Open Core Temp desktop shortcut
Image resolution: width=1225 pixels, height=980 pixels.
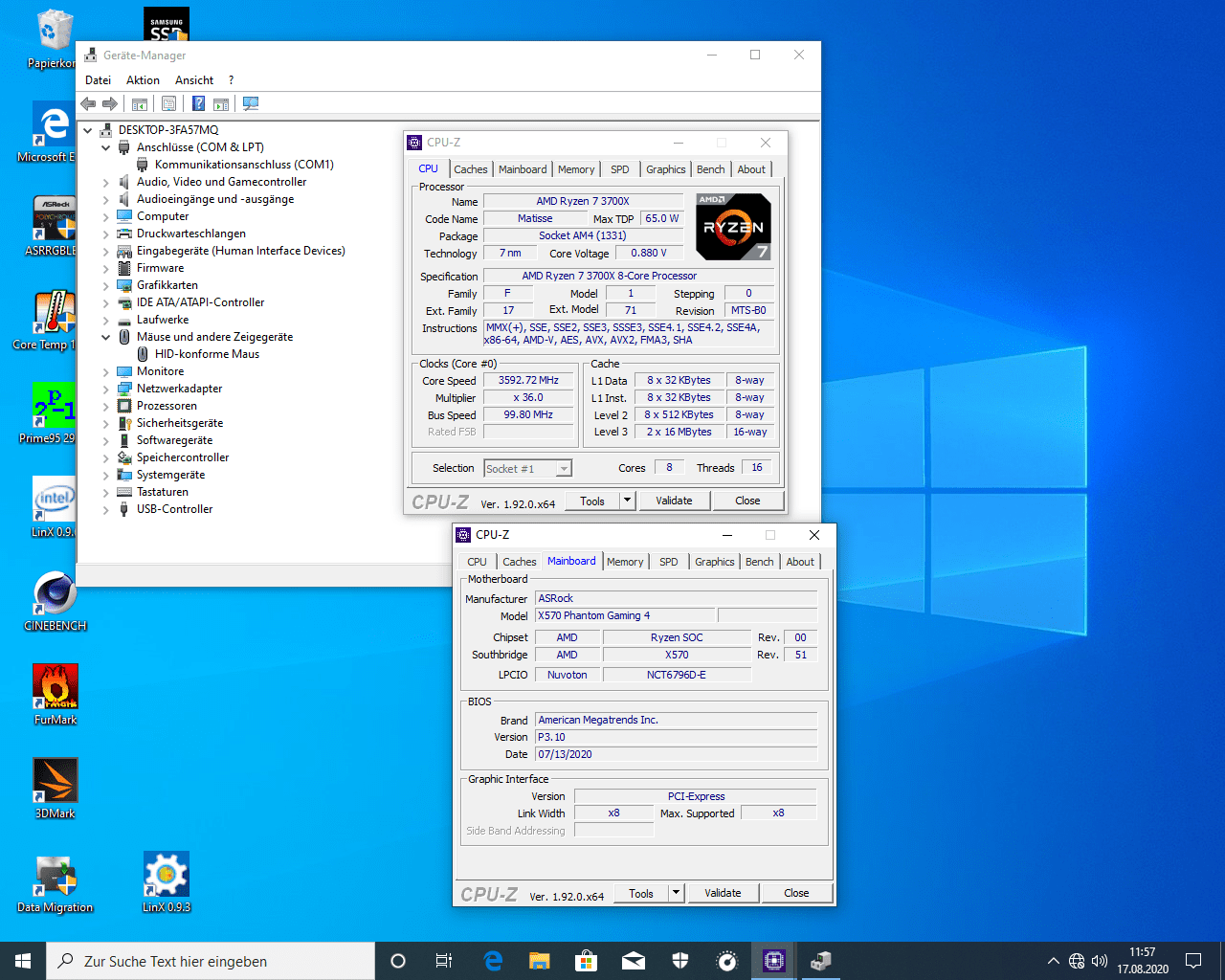tap(55, 320)
